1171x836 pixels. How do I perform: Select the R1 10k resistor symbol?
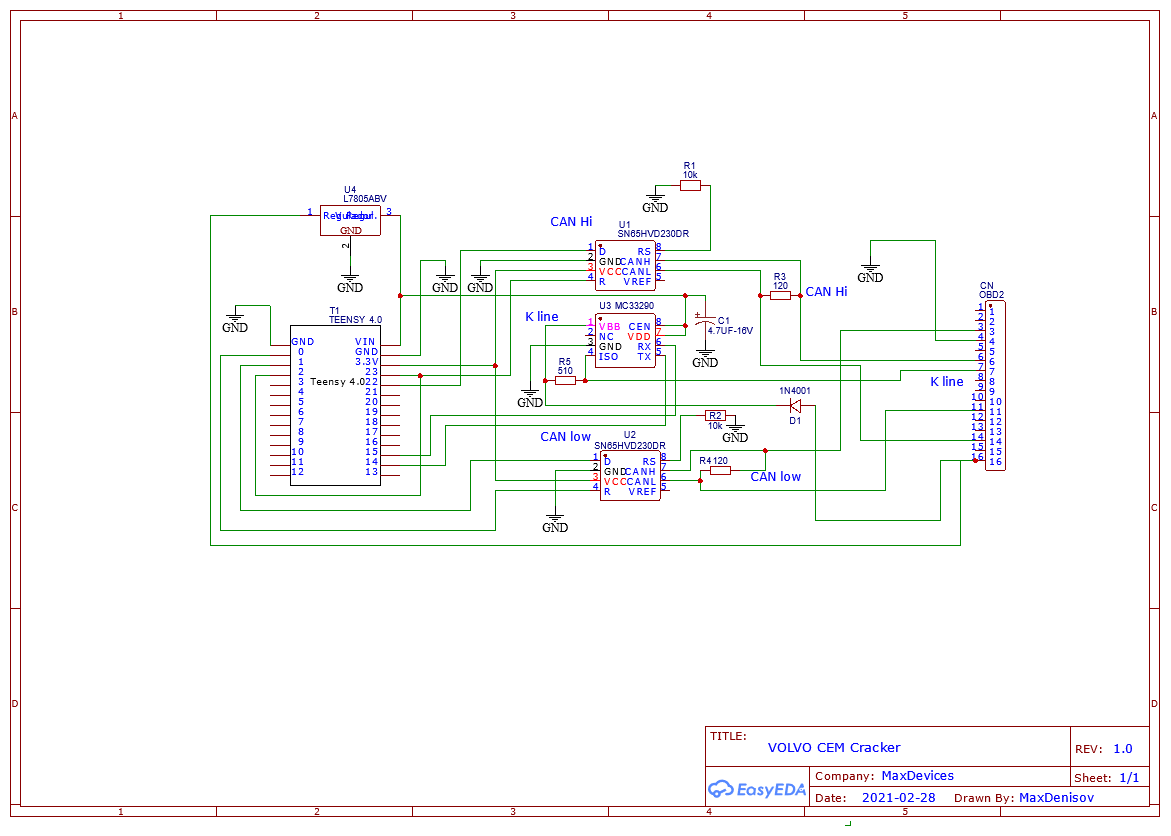pyautogui.click(x=690, y=185)
